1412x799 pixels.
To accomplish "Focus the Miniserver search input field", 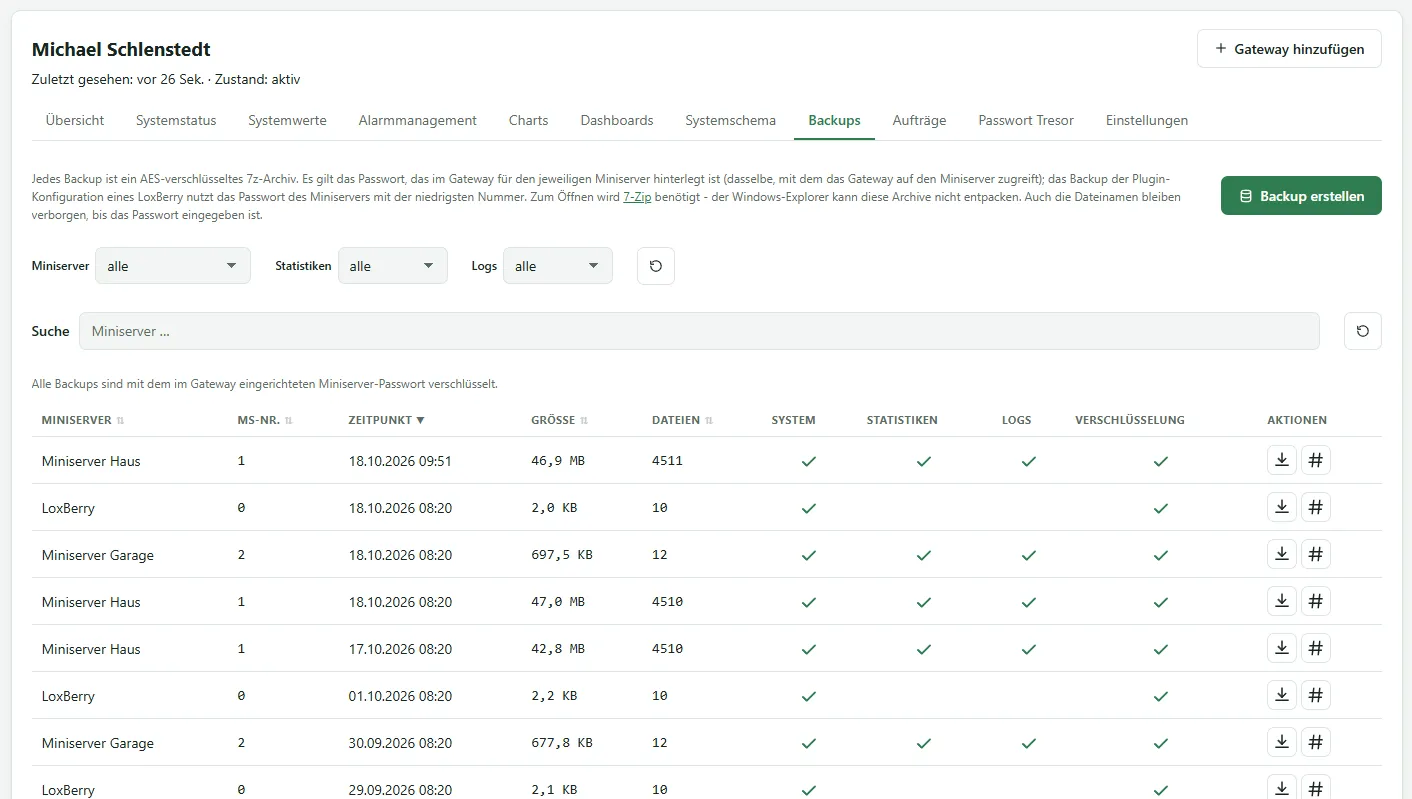I will 699,331.
